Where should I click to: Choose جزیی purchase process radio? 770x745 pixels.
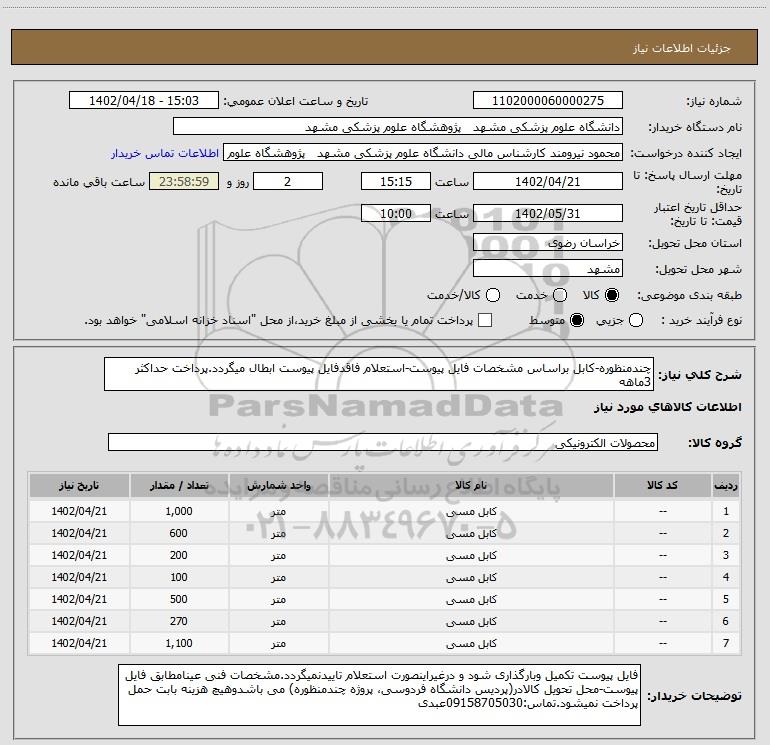point(635,320)
